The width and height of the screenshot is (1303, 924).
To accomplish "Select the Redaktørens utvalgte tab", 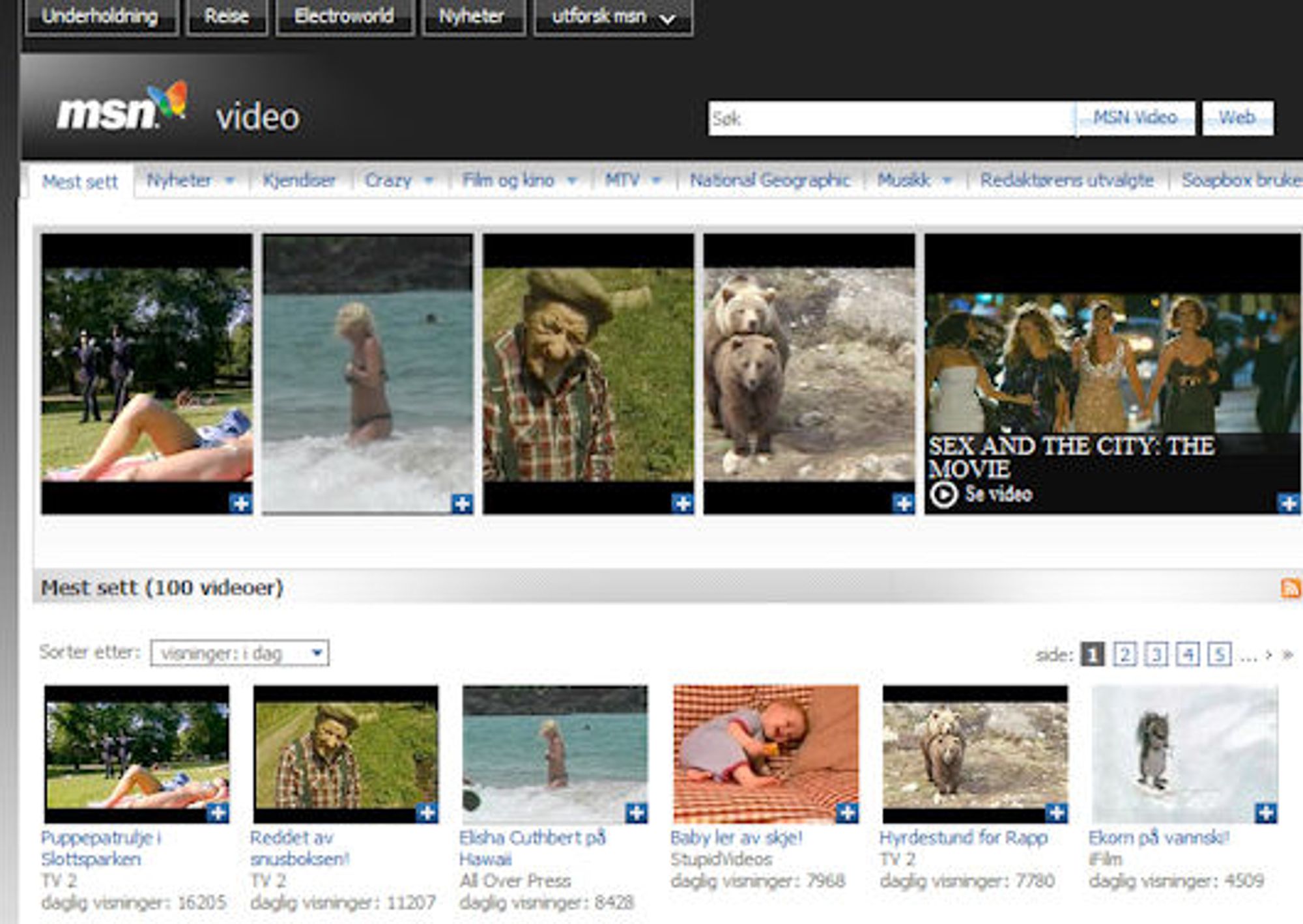I will pyautogui.click(x=1067, y=180).
